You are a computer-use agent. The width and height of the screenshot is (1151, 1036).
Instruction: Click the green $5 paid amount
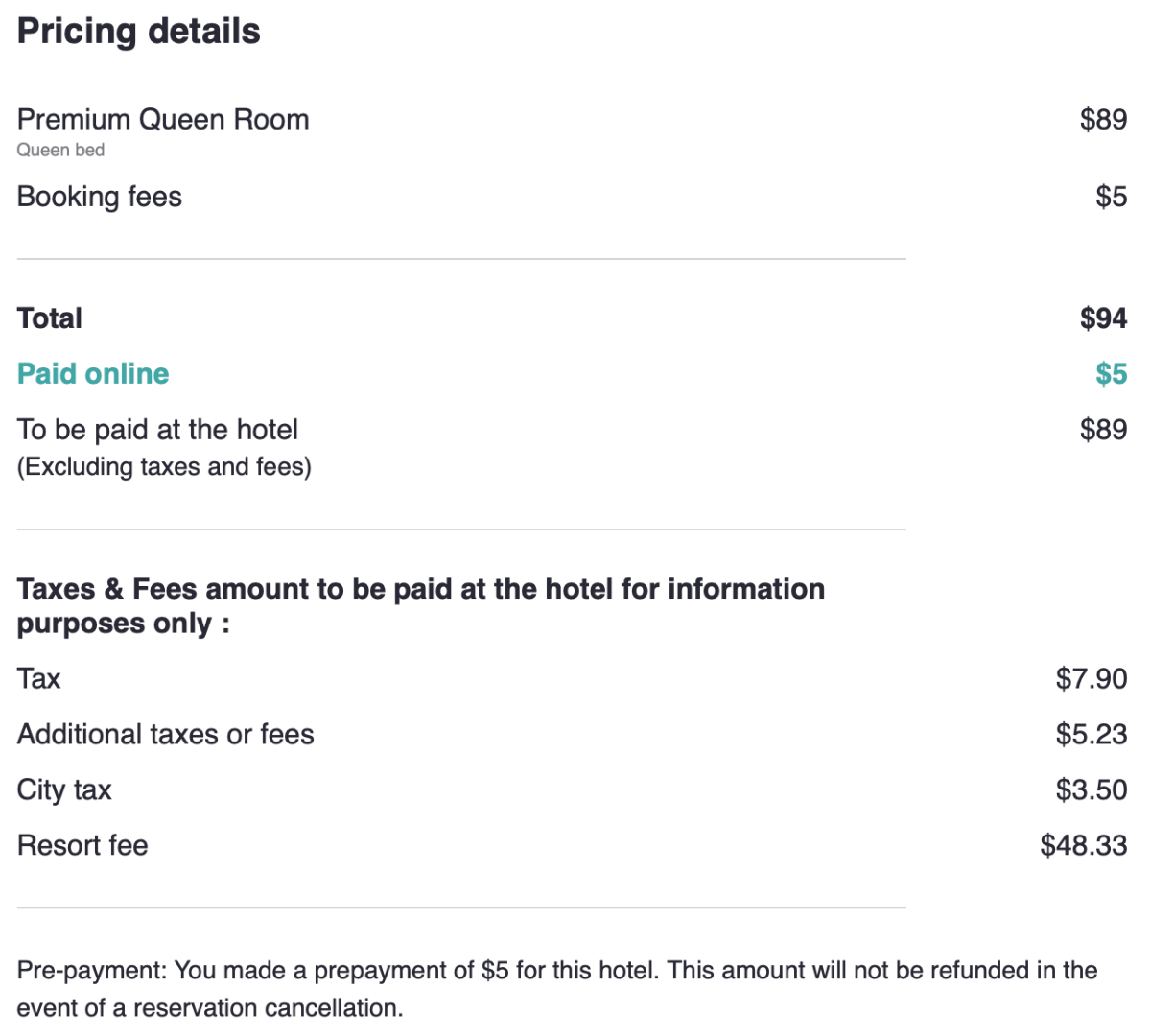pyautogui.click(x=1112, y=373)
